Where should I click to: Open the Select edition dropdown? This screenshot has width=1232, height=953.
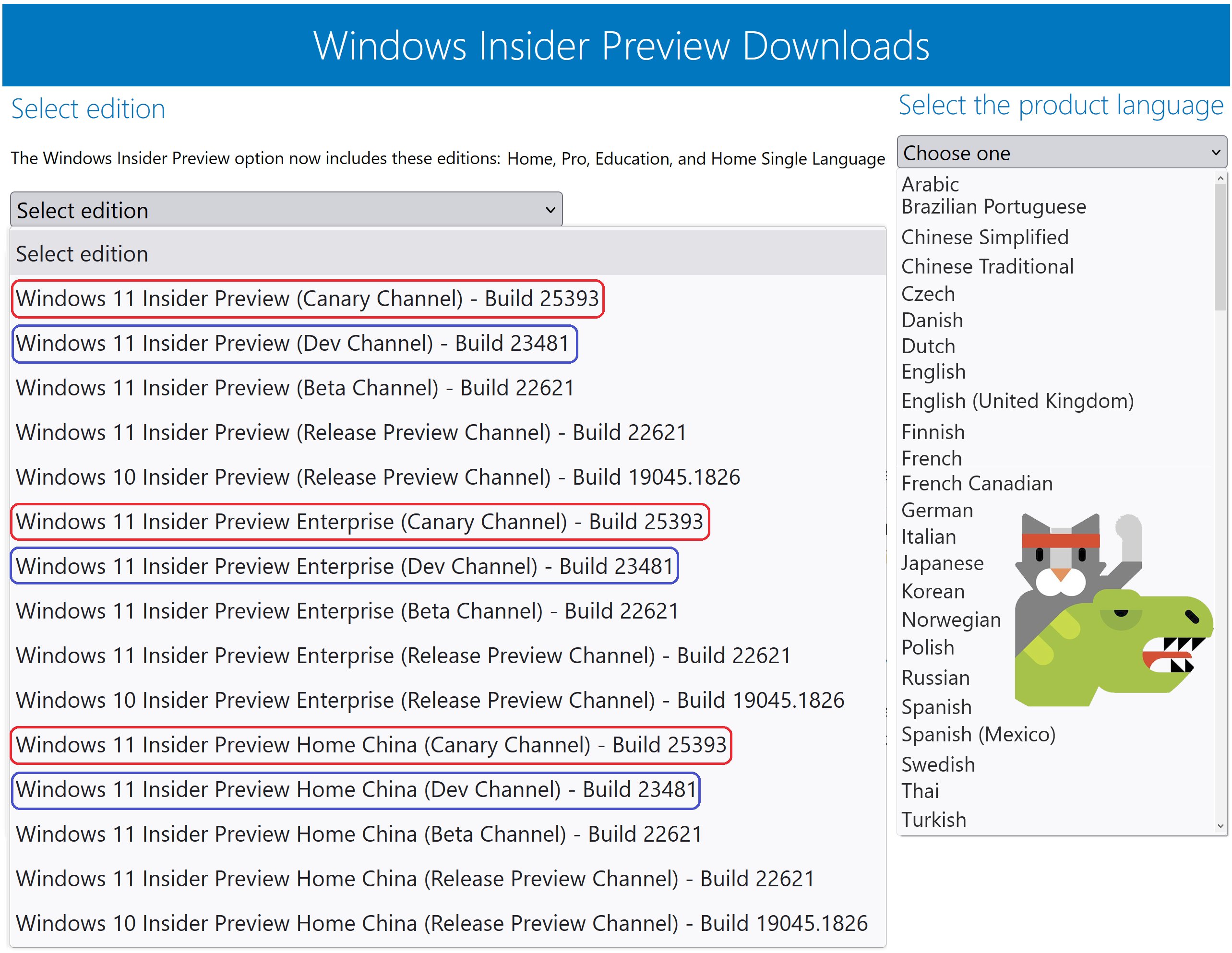pos(286,210)
